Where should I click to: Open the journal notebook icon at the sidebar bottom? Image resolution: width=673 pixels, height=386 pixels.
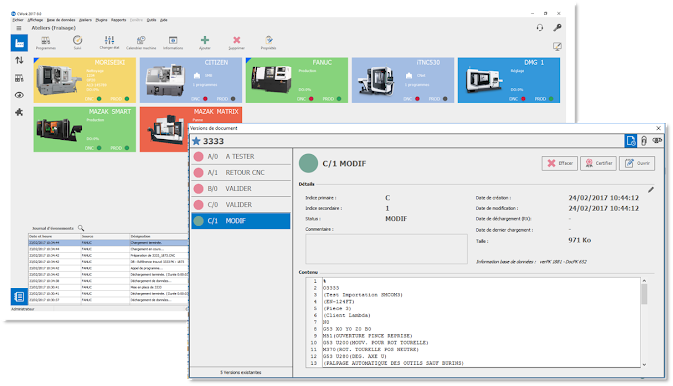click(x=19, y=297)
